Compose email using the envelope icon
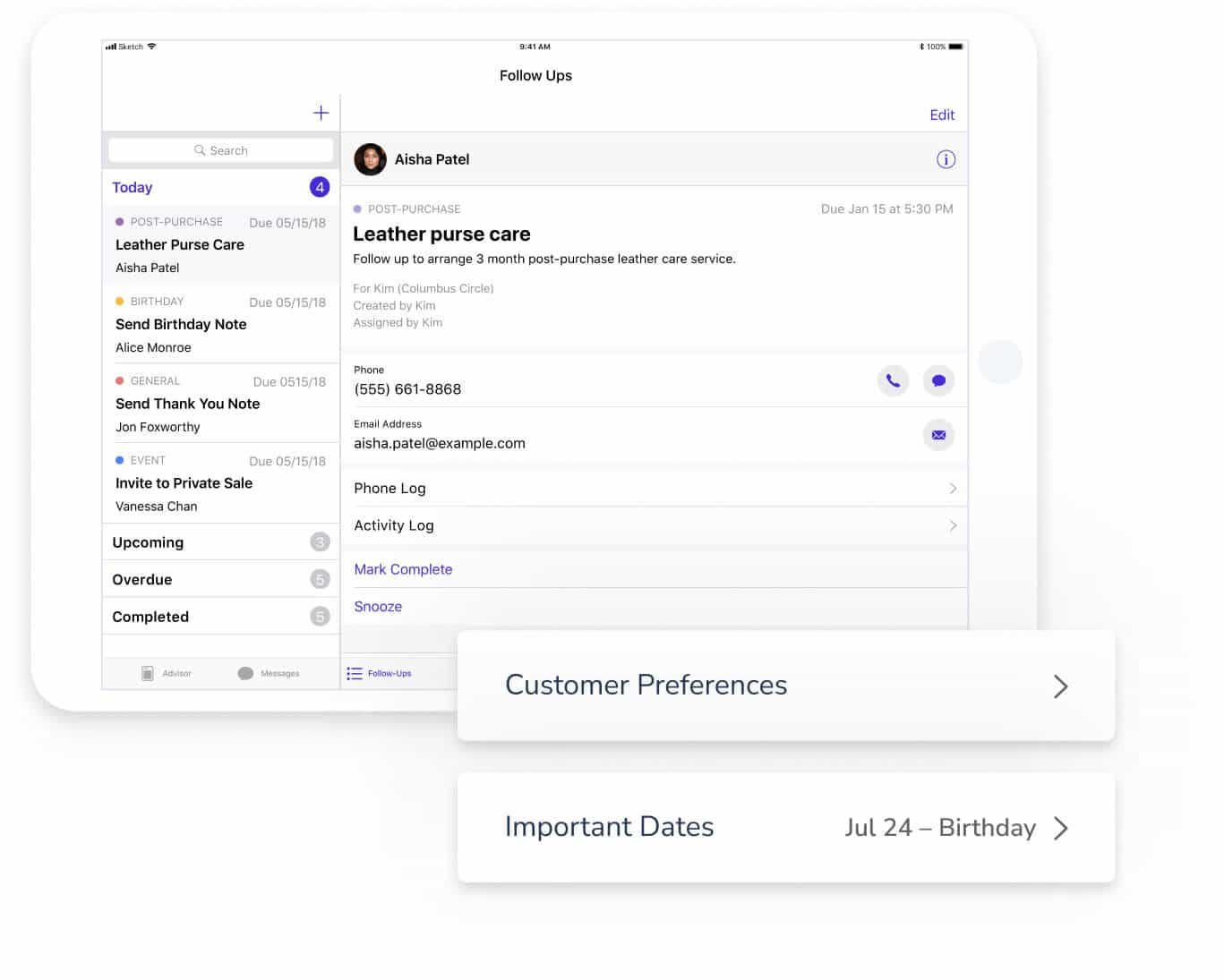 (938, 435)
